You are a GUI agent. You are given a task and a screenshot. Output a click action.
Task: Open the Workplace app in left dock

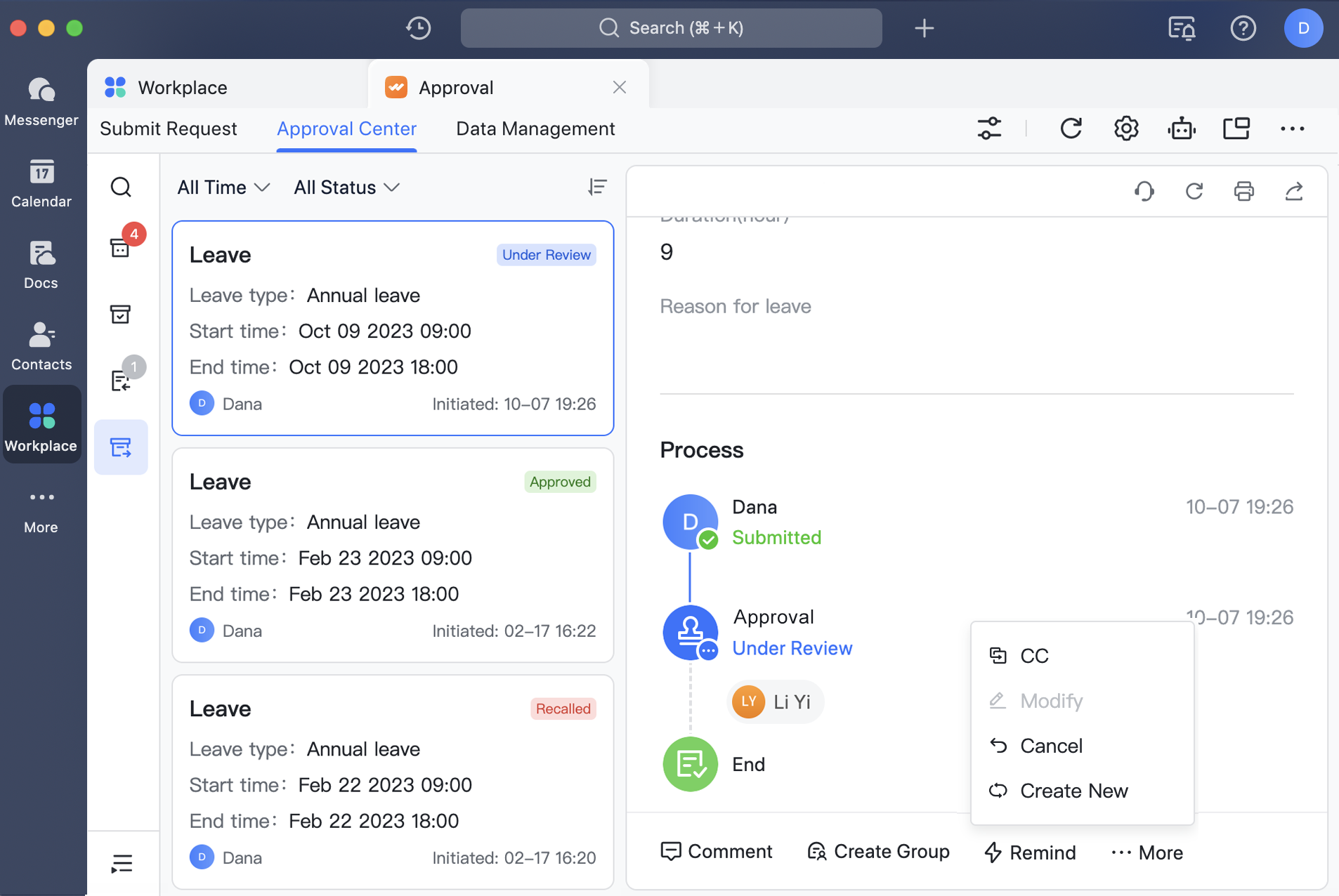click(41, 424)
